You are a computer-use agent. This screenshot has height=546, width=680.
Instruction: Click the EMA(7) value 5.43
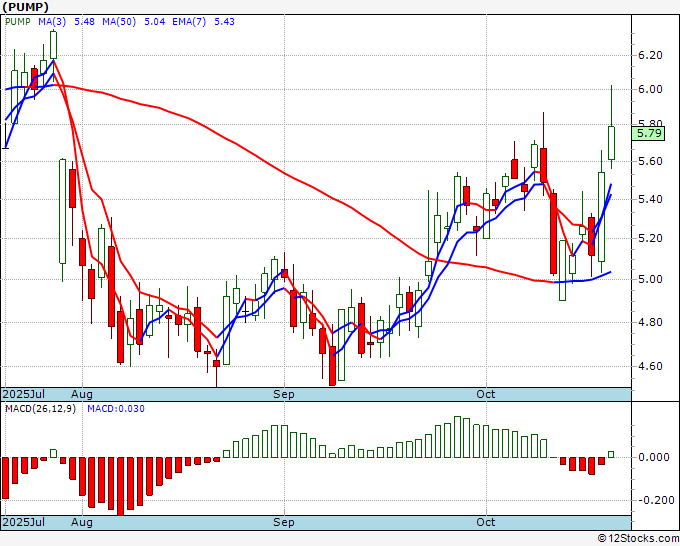(x=224, y=22)
